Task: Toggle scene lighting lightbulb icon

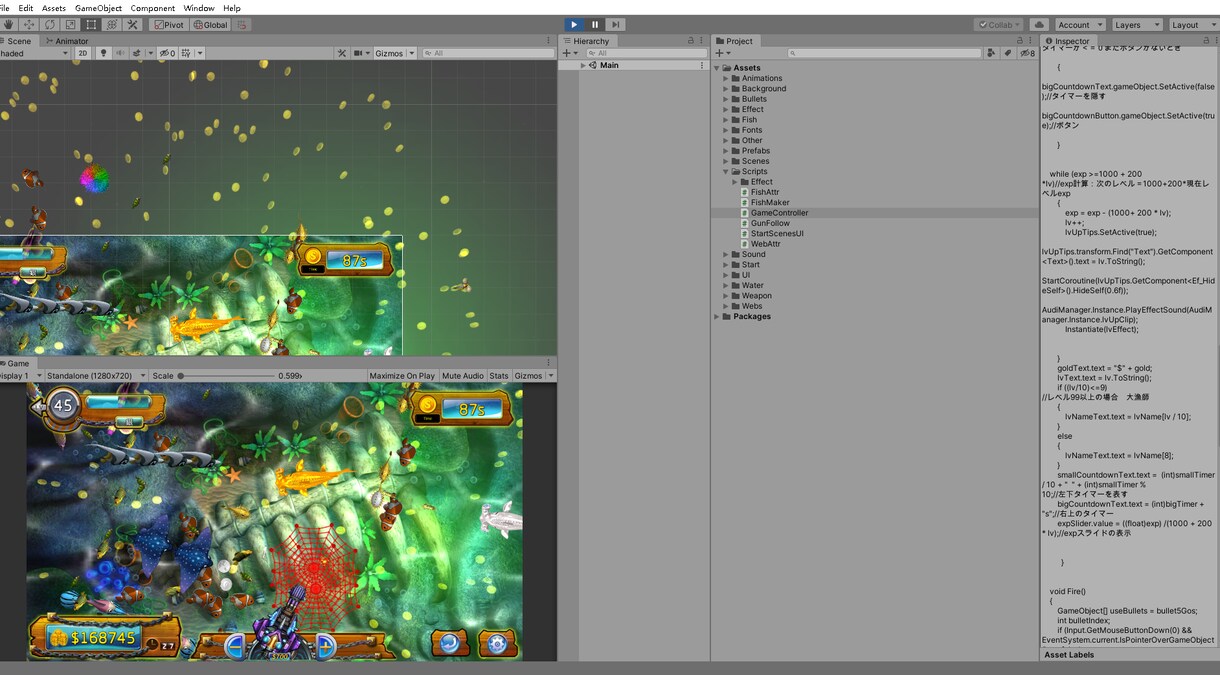Action: [103, 53]
